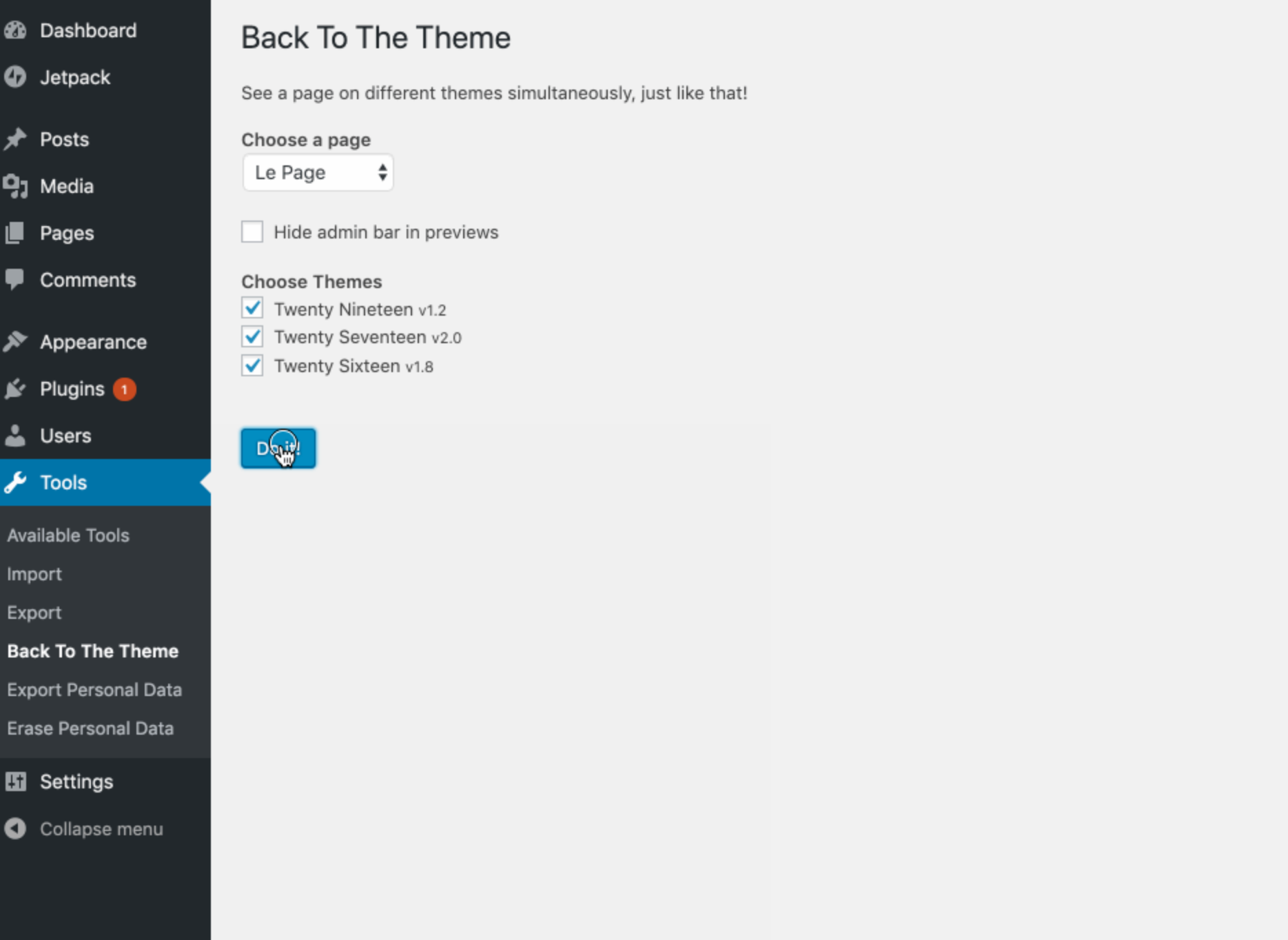
Task: Click the Comments speech bubble icon
Action: 15,280
